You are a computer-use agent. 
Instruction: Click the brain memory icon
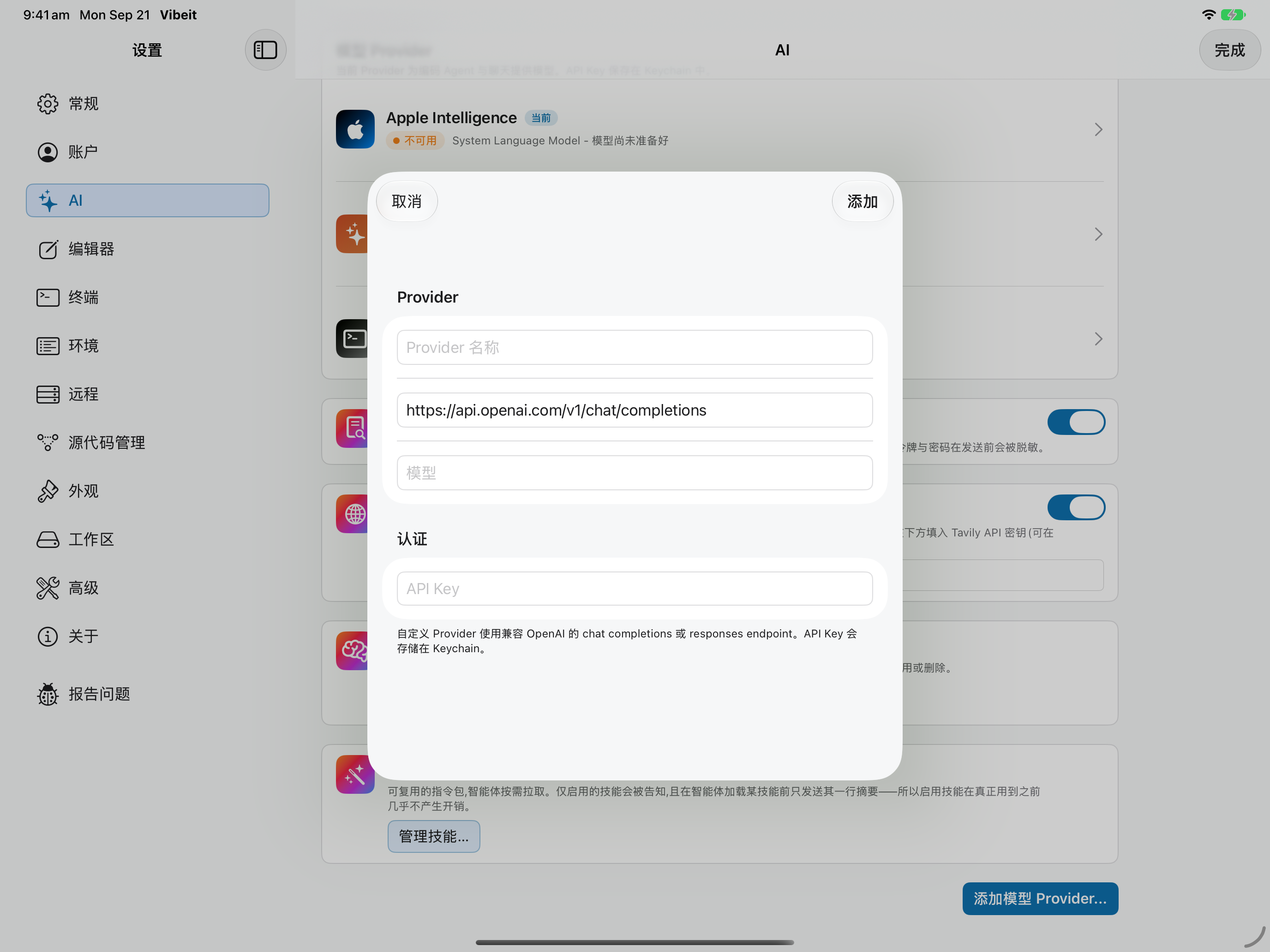point(352,650)
